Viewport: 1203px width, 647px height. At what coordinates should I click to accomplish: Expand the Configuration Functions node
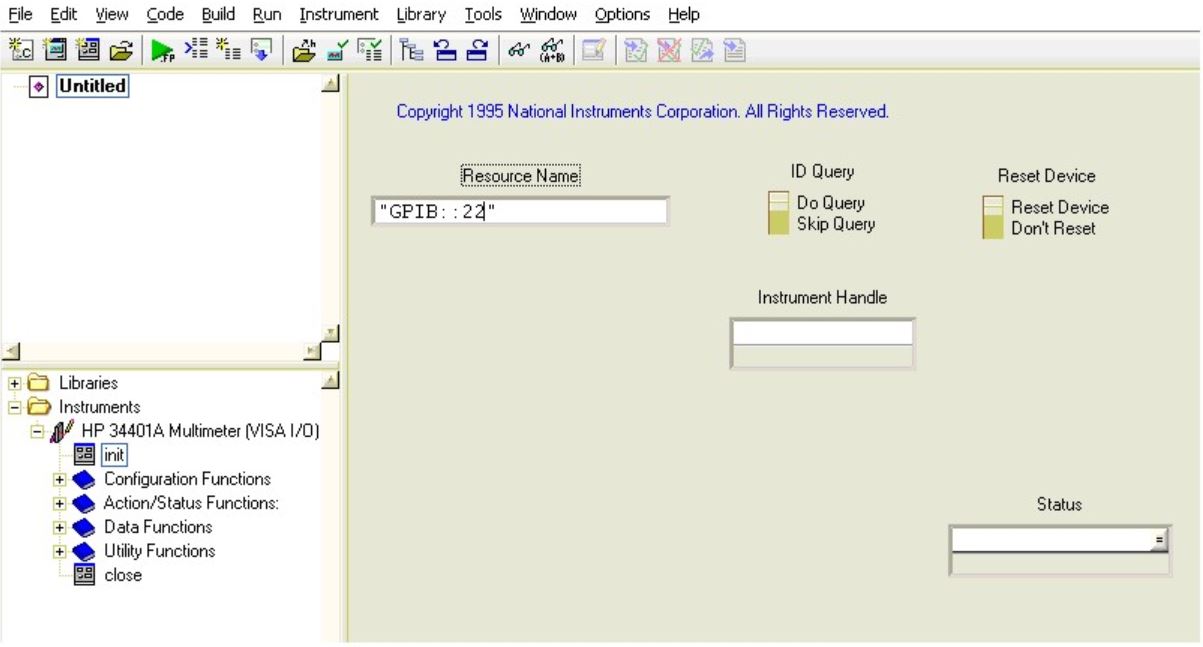[60, 479]
